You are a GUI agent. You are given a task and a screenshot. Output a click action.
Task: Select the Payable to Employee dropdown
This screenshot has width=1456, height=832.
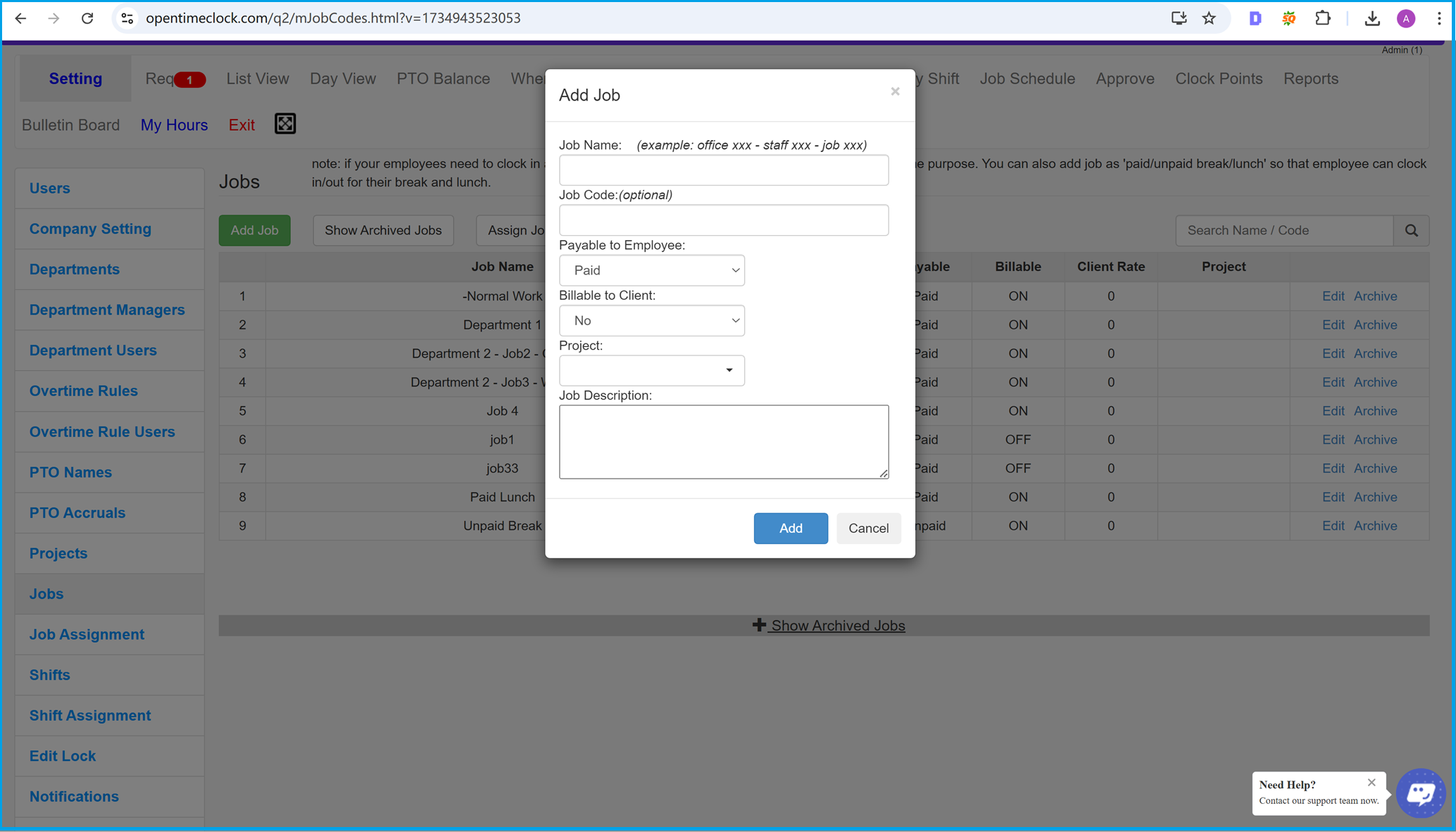tap(652, 270)
